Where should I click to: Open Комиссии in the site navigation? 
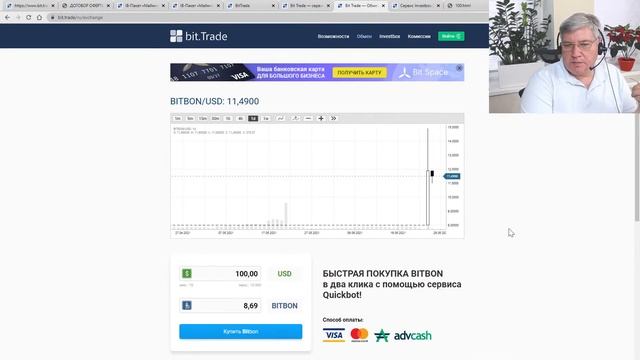click(419, 36)
